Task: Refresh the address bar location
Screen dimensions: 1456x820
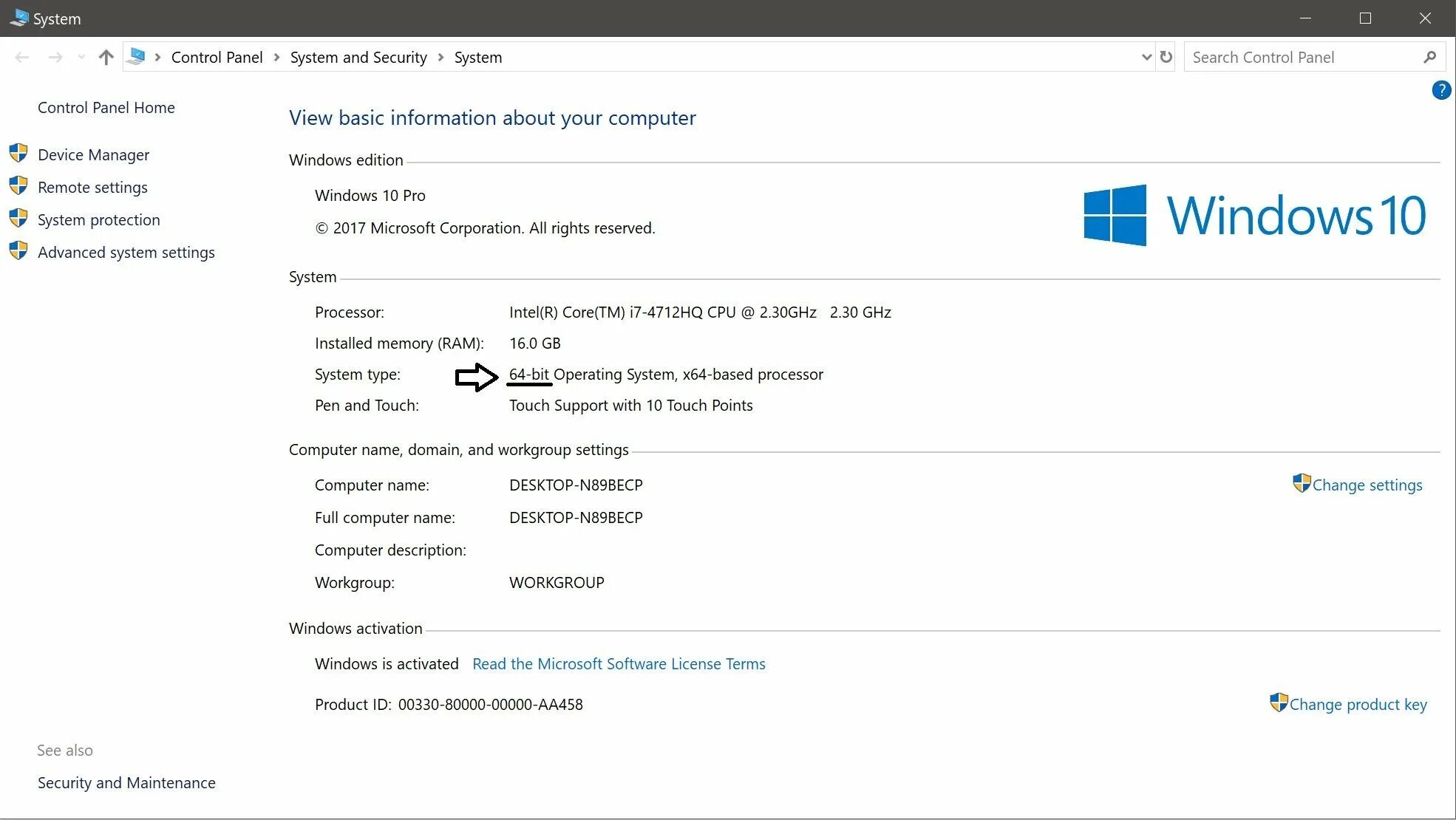Action: click(1166, 57)
